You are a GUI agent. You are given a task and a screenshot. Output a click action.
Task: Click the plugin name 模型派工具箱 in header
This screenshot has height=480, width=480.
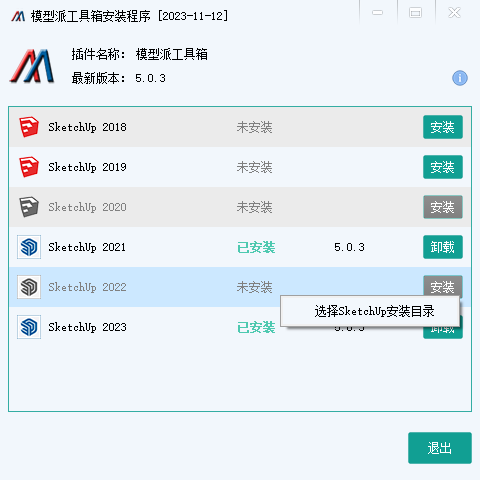point(172,54)
